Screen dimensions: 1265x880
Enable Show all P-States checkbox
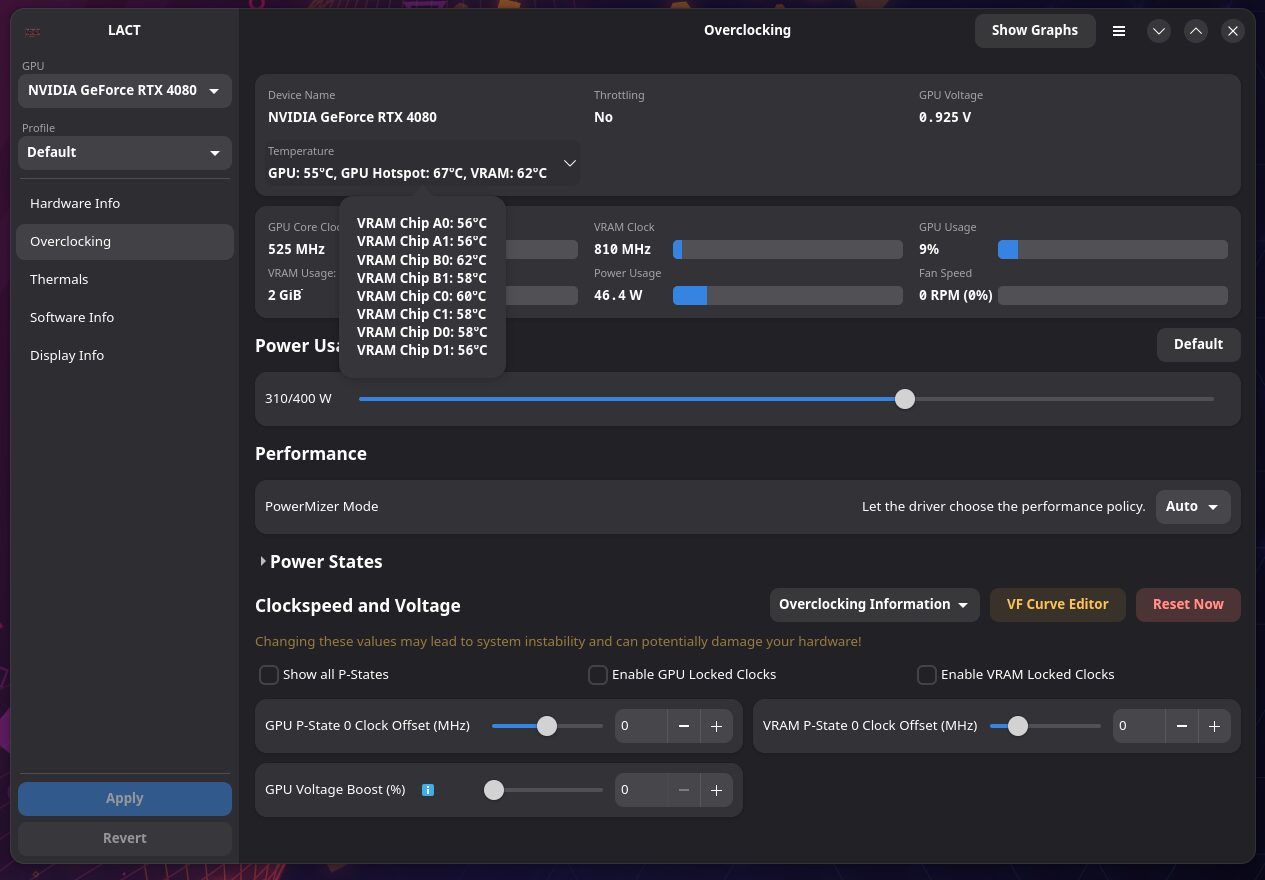(x=269, y=675)
